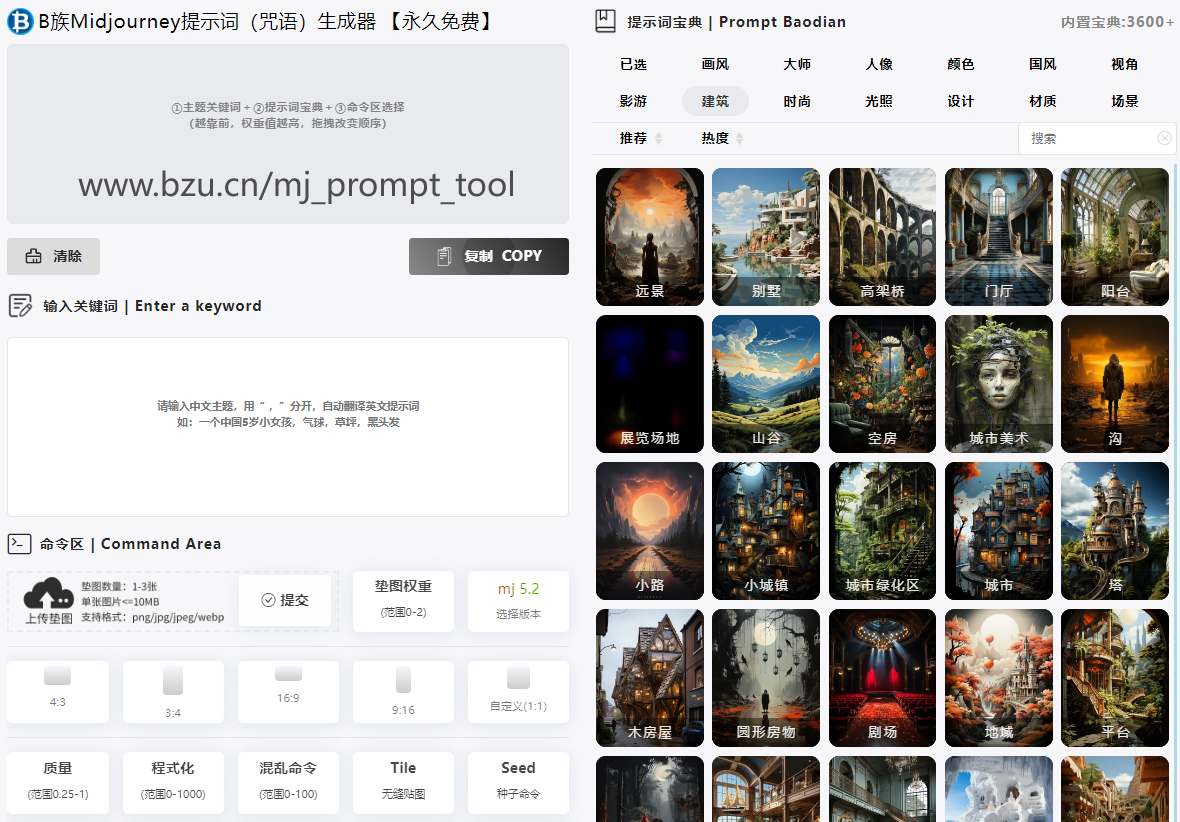Switch to the 大师 tab
This screenshot has width=1180, height=822.
pos(797,65)
